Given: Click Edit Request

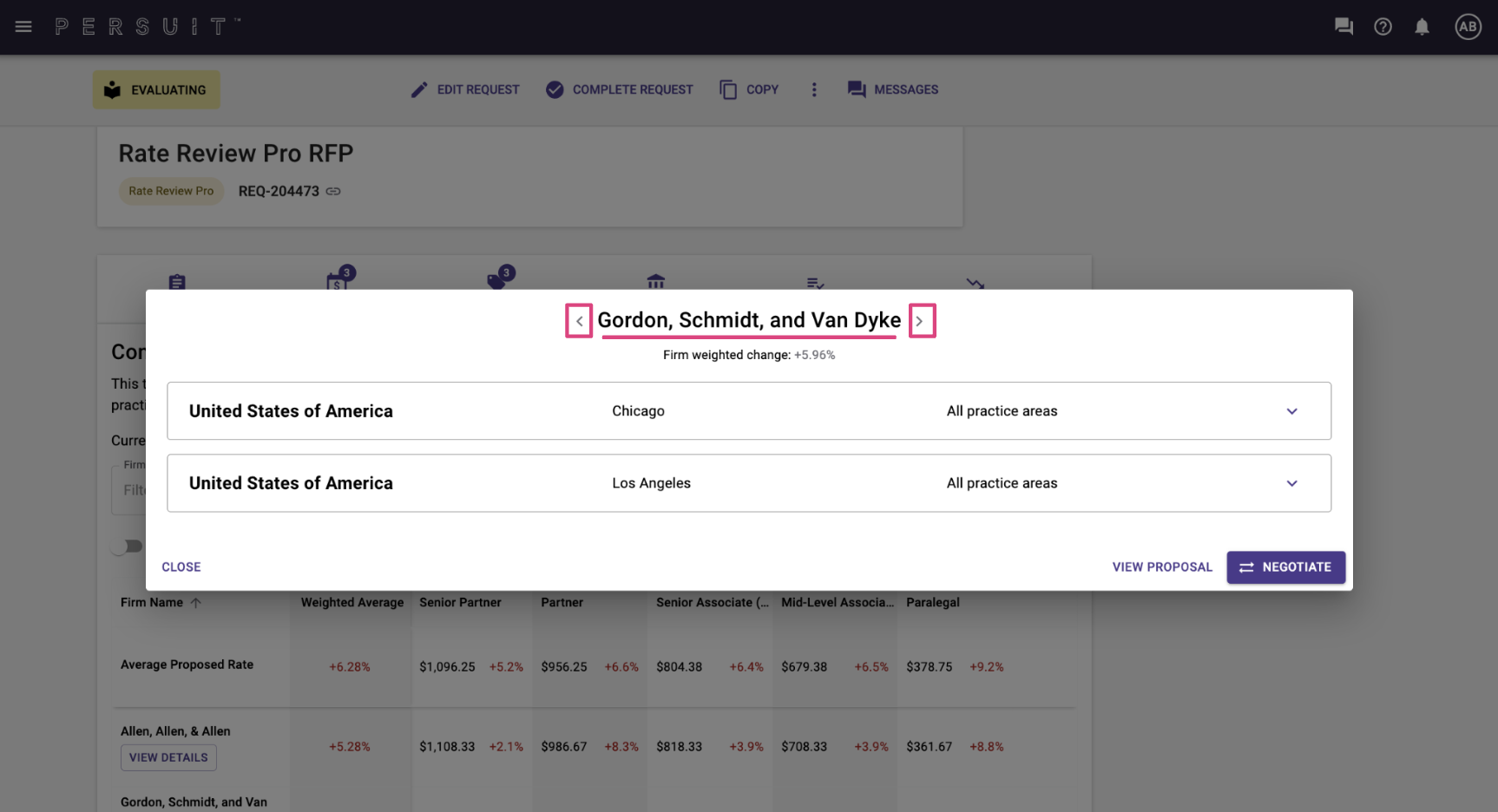Looking at the screenshot, I should [x=465, y=89].
